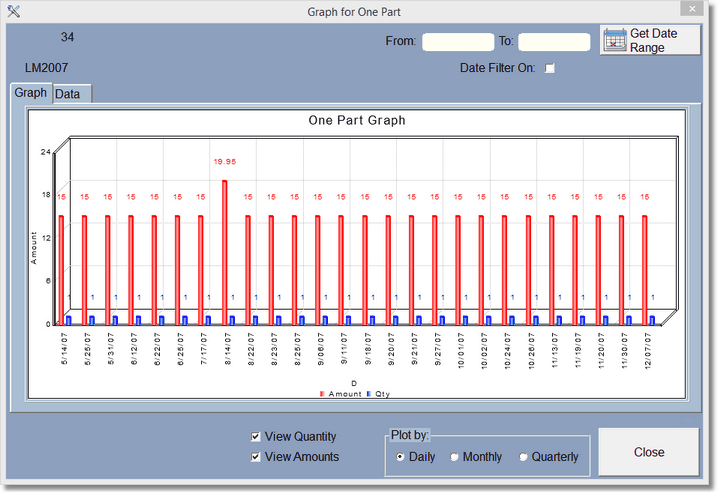Select the Daily plot option
718x494 pixels.
tap(401, 457)
